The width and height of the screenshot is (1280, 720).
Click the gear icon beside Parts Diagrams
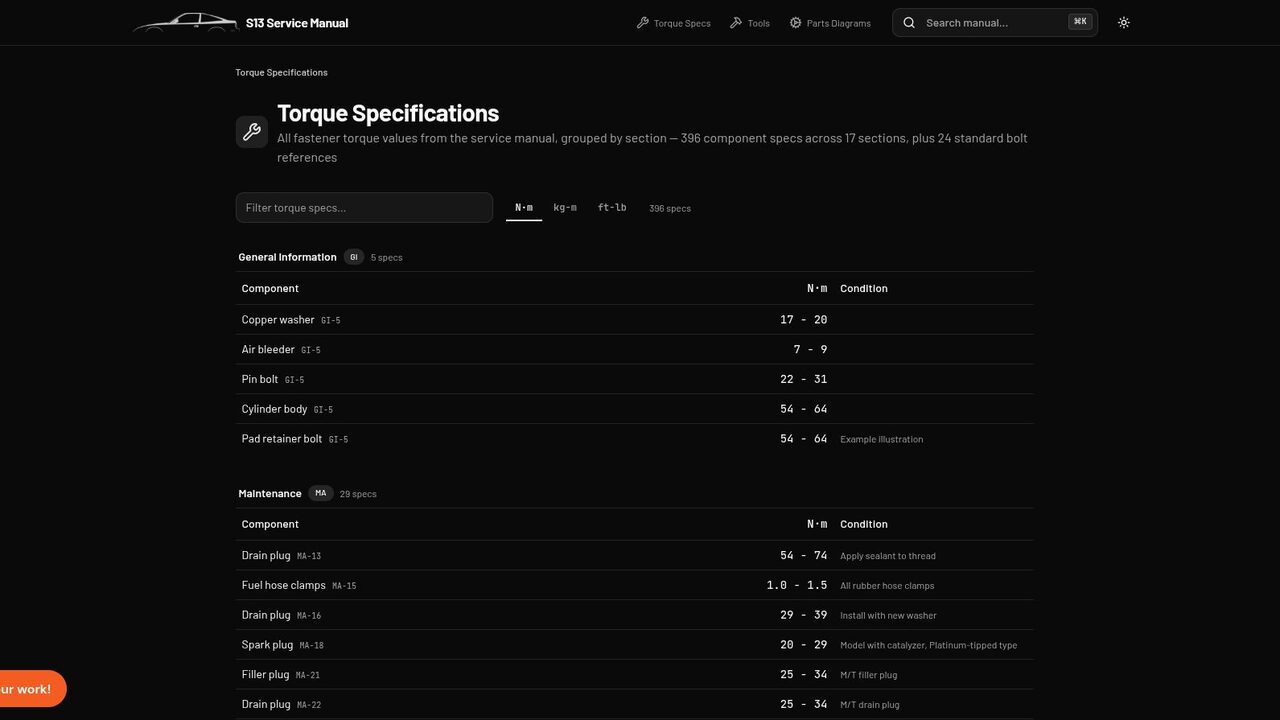796,22
